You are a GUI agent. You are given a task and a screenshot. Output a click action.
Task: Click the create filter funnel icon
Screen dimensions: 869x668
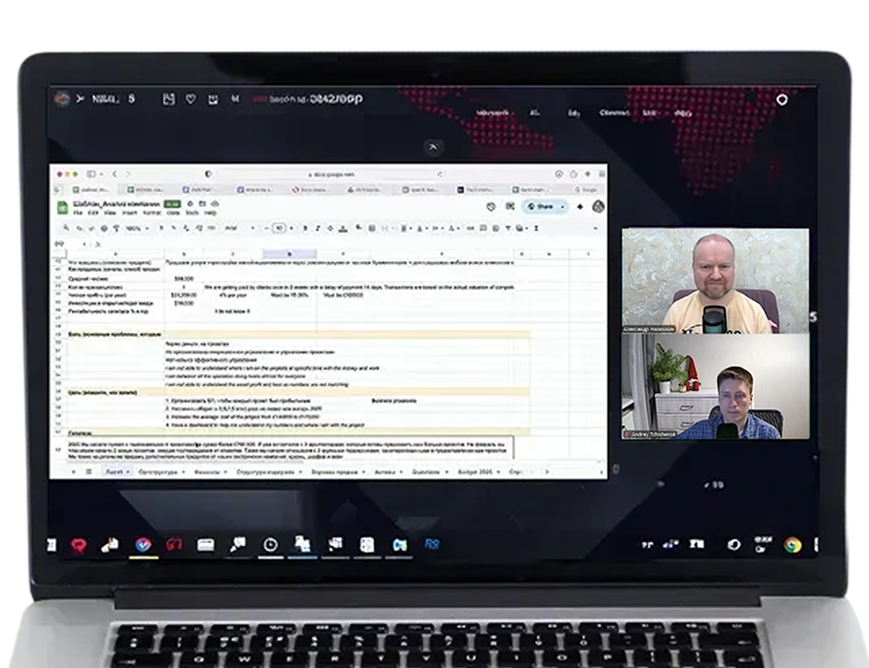pyautogui.click(x=508, y=228)
